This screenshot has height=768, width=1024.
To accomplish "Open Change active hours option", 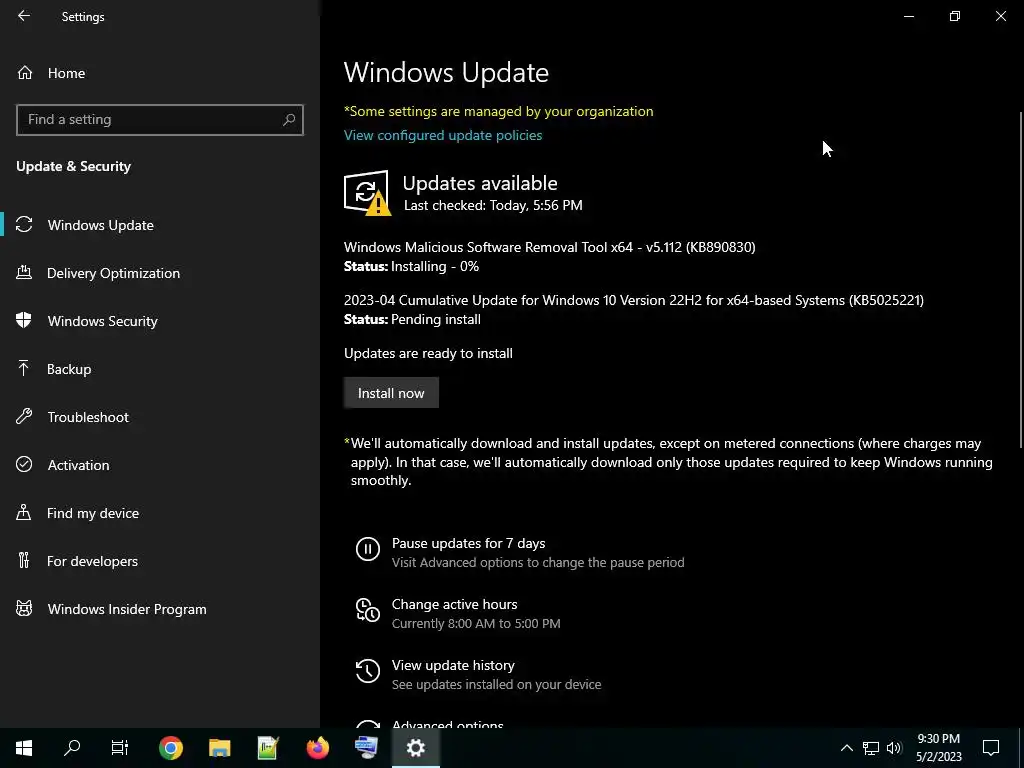I will click(x=455, y=604).
